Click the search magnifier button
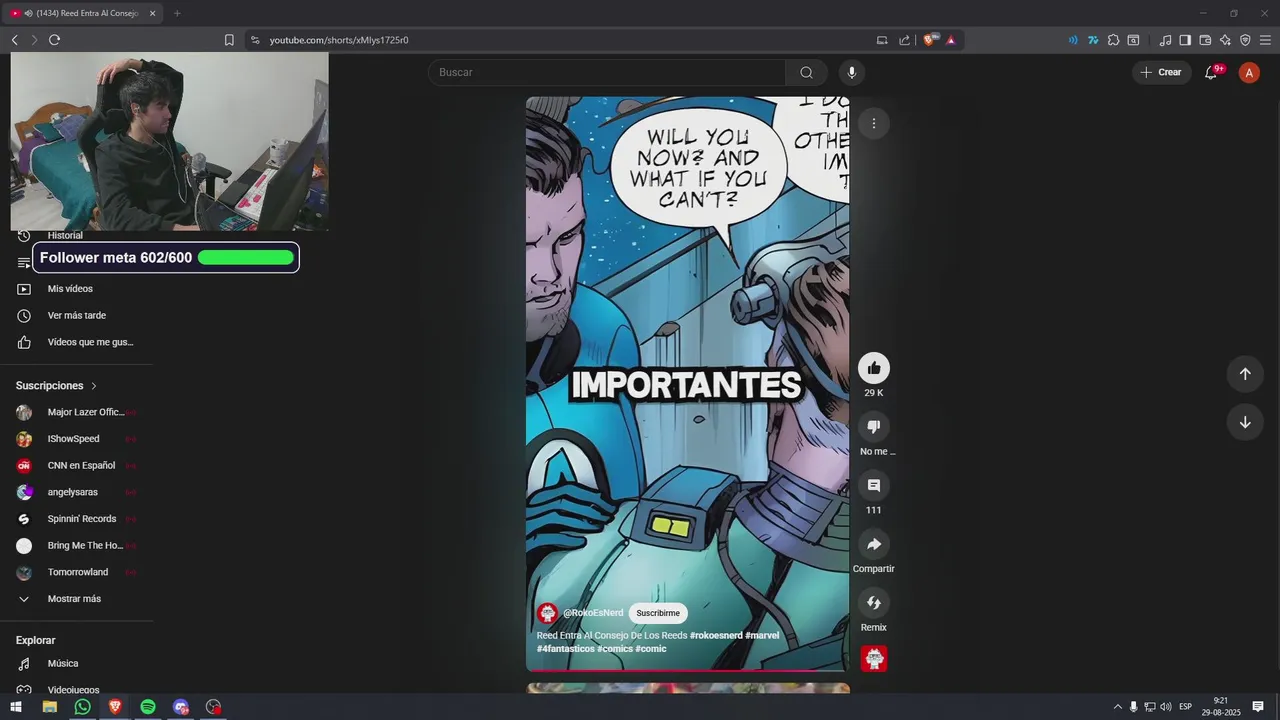 coord(806,72)
